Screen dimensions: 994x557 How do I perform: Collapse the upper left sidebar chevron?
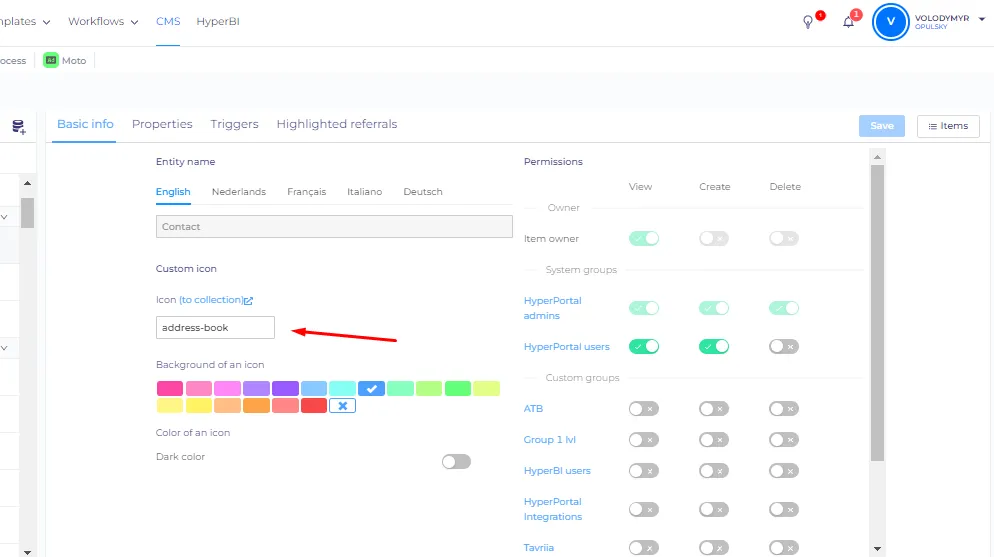[4, 217]
